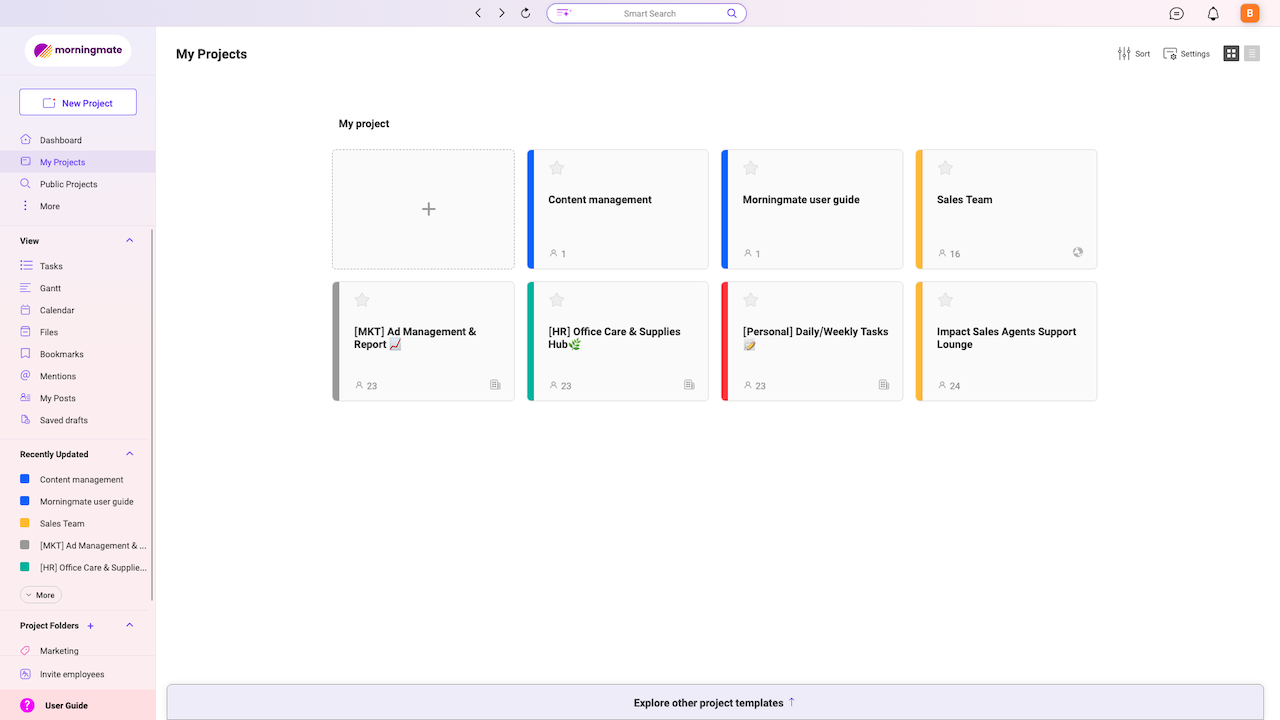Viewport: 1280px width, 720px height.
Task: Star the Content management project
Action: tap(557, 168)
